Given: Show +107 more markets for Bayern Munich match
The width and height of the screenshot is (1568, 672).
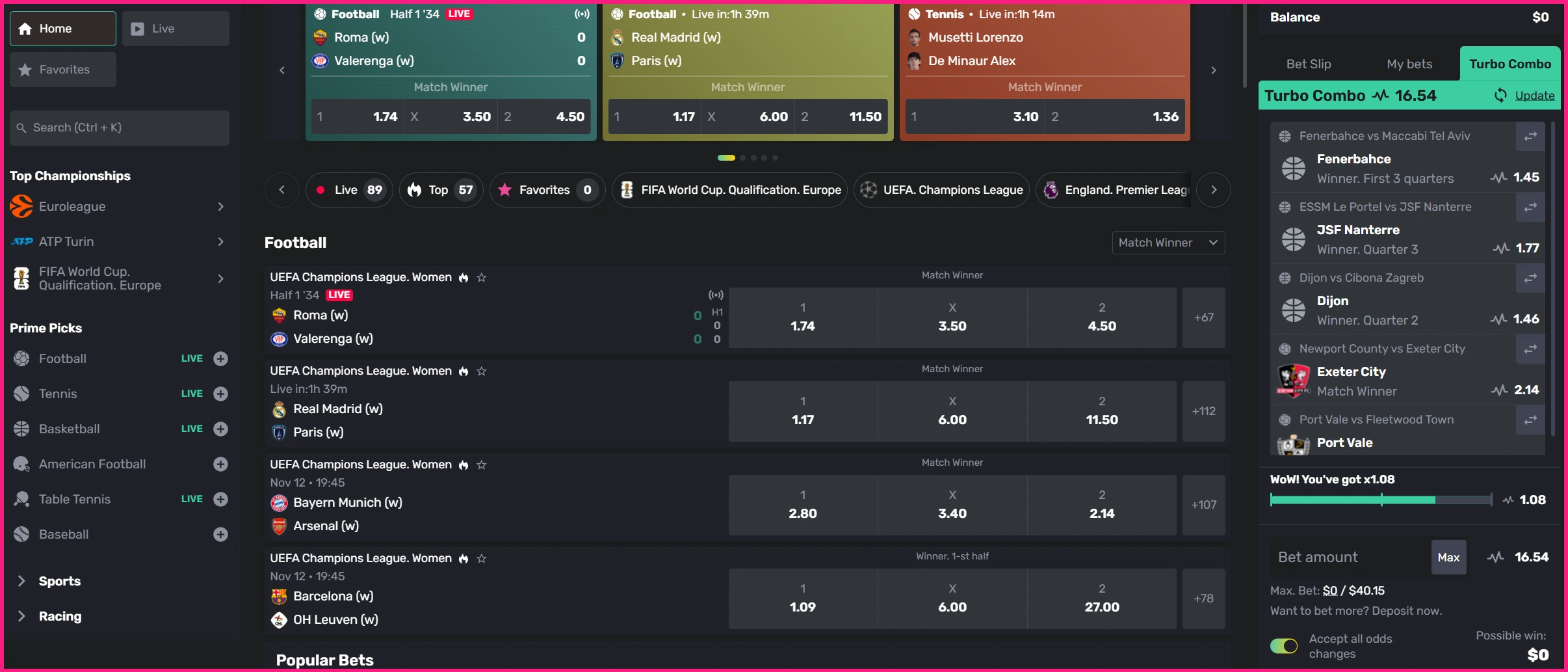Looking at the screenshot, I should (x=1204, y=505).
